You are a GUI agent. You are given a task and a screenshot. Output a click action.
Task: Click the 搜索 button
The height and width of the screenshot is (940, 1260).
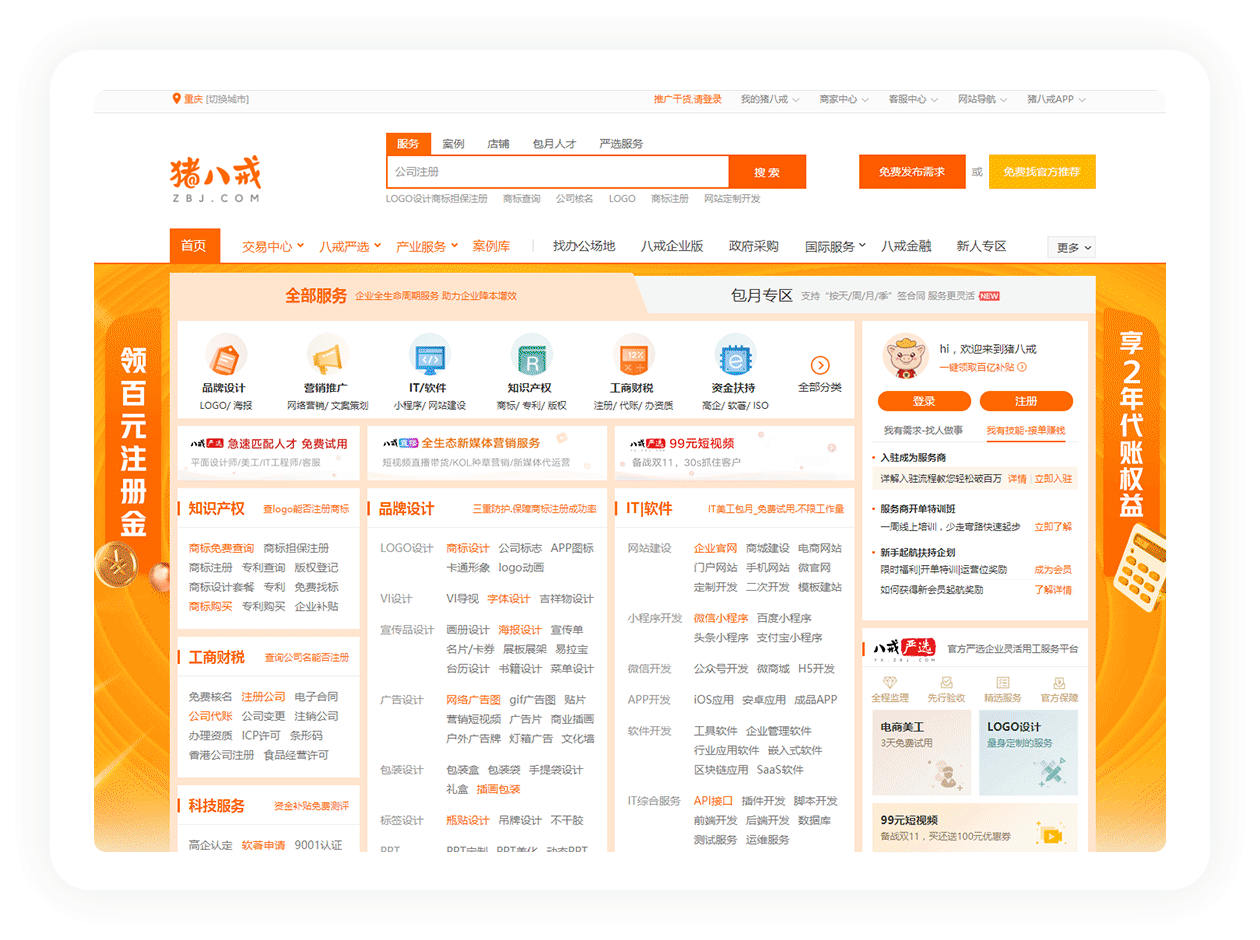[767, 172]
